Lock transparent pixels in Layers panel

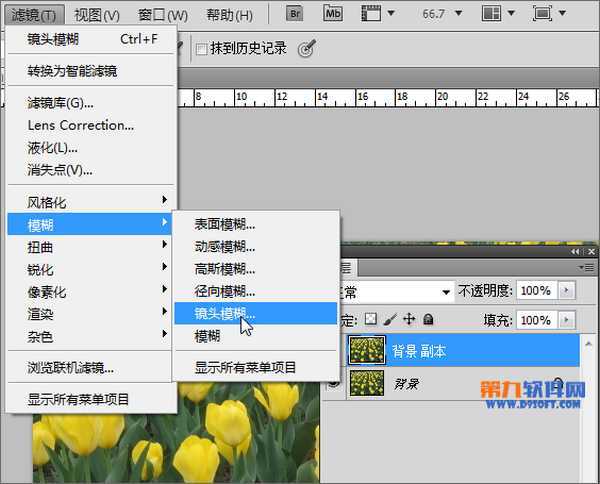point(370,320)
